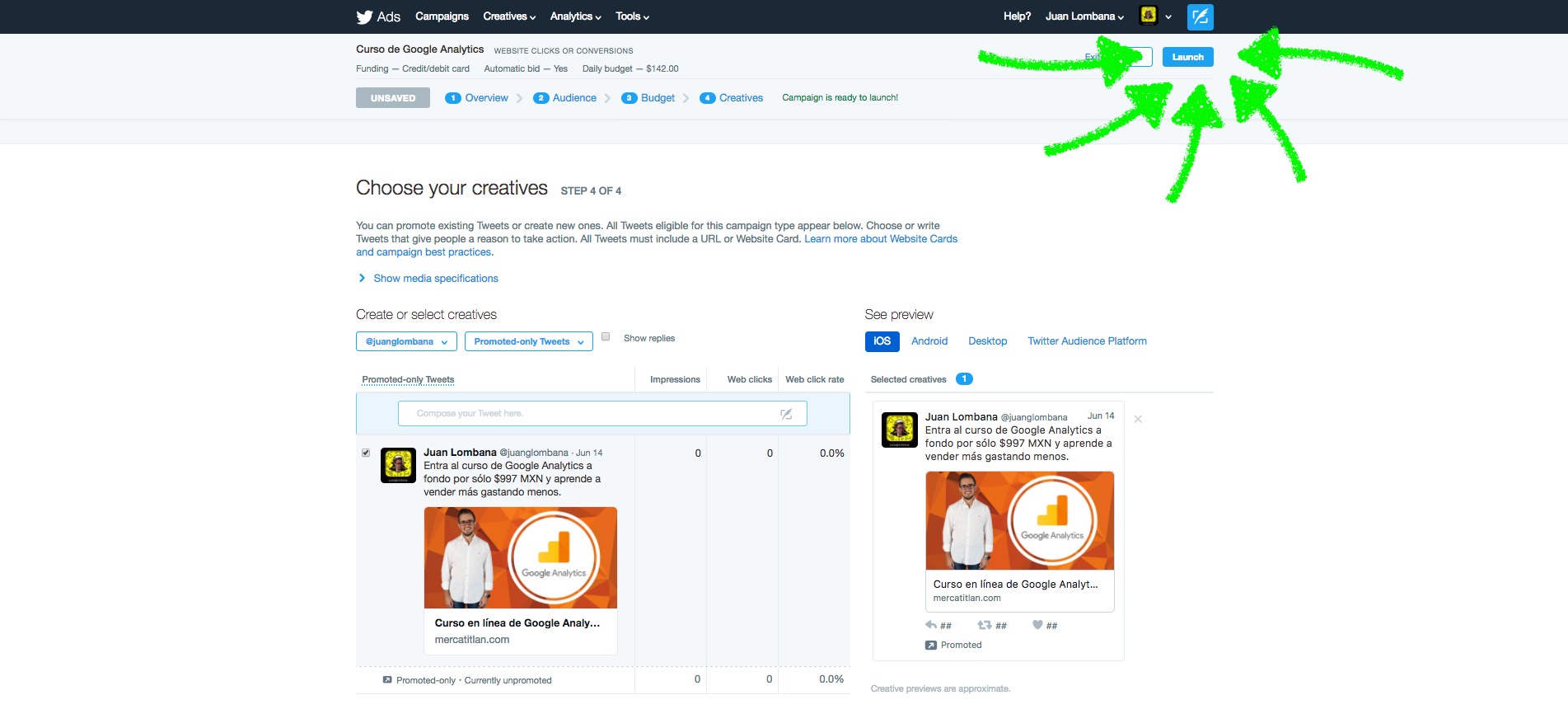The height and width of the screenshot is (728, 1568).
Task: Click the UNSAVED status button
Action: pyautogui.click(x=393, y=98)
